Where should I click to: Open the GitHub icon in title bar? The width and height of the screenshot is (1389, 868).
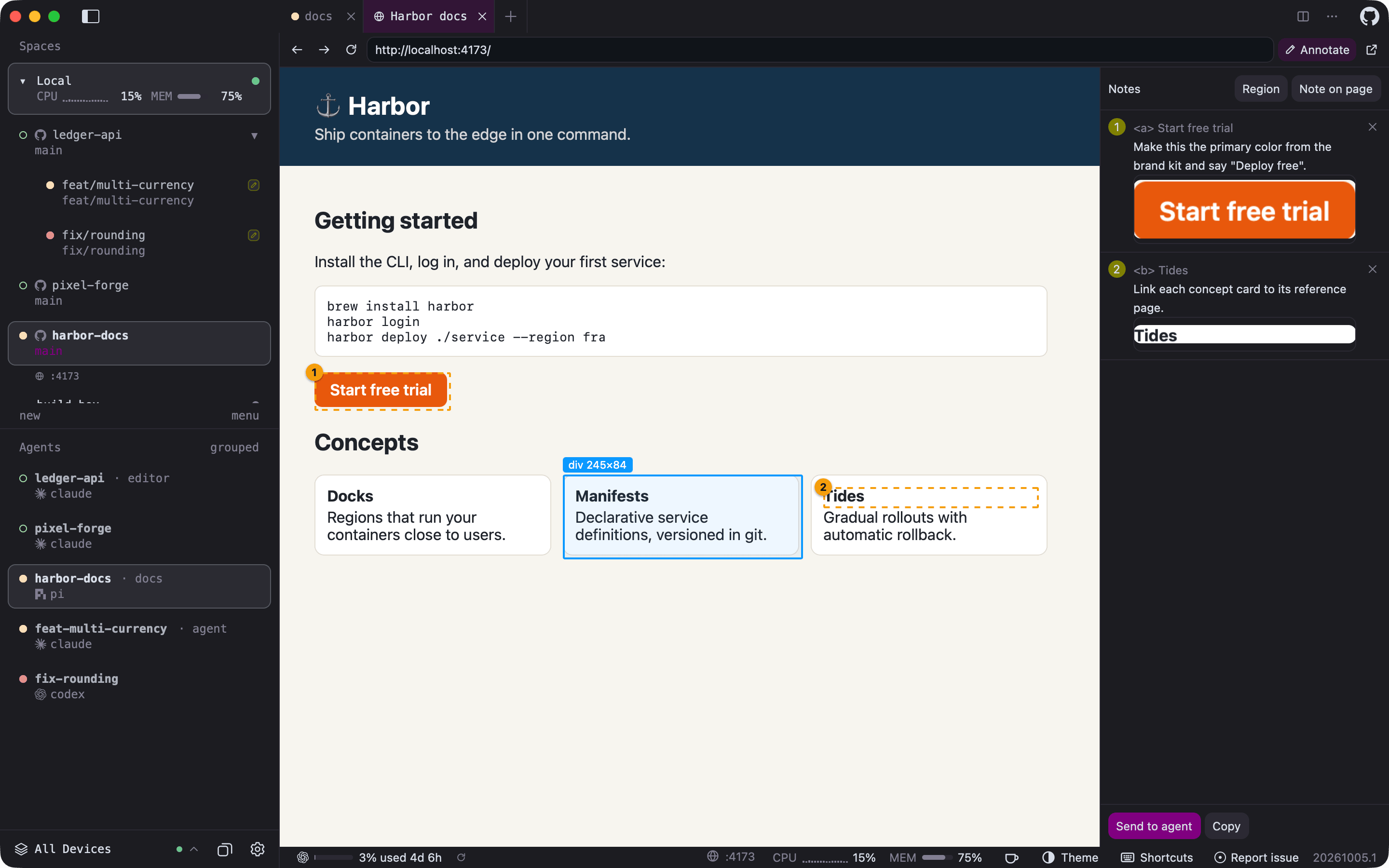pos(1370,16)
